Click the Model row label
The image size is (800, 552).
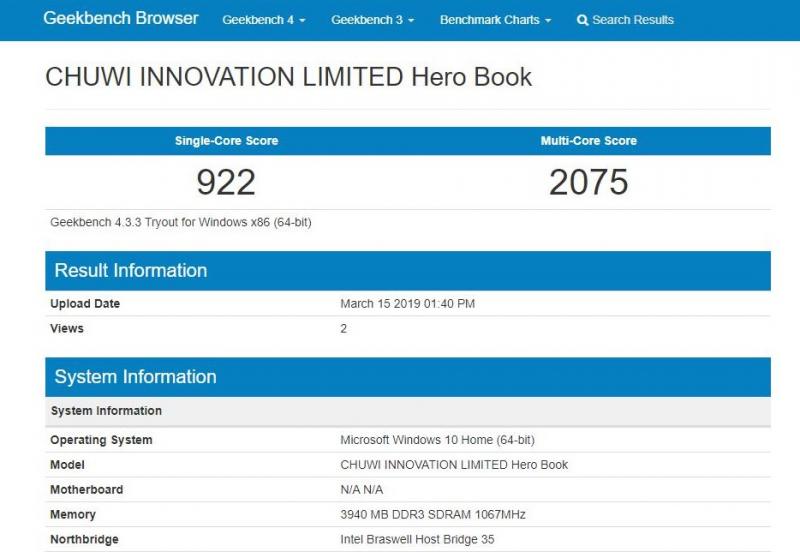coord(67,465)
